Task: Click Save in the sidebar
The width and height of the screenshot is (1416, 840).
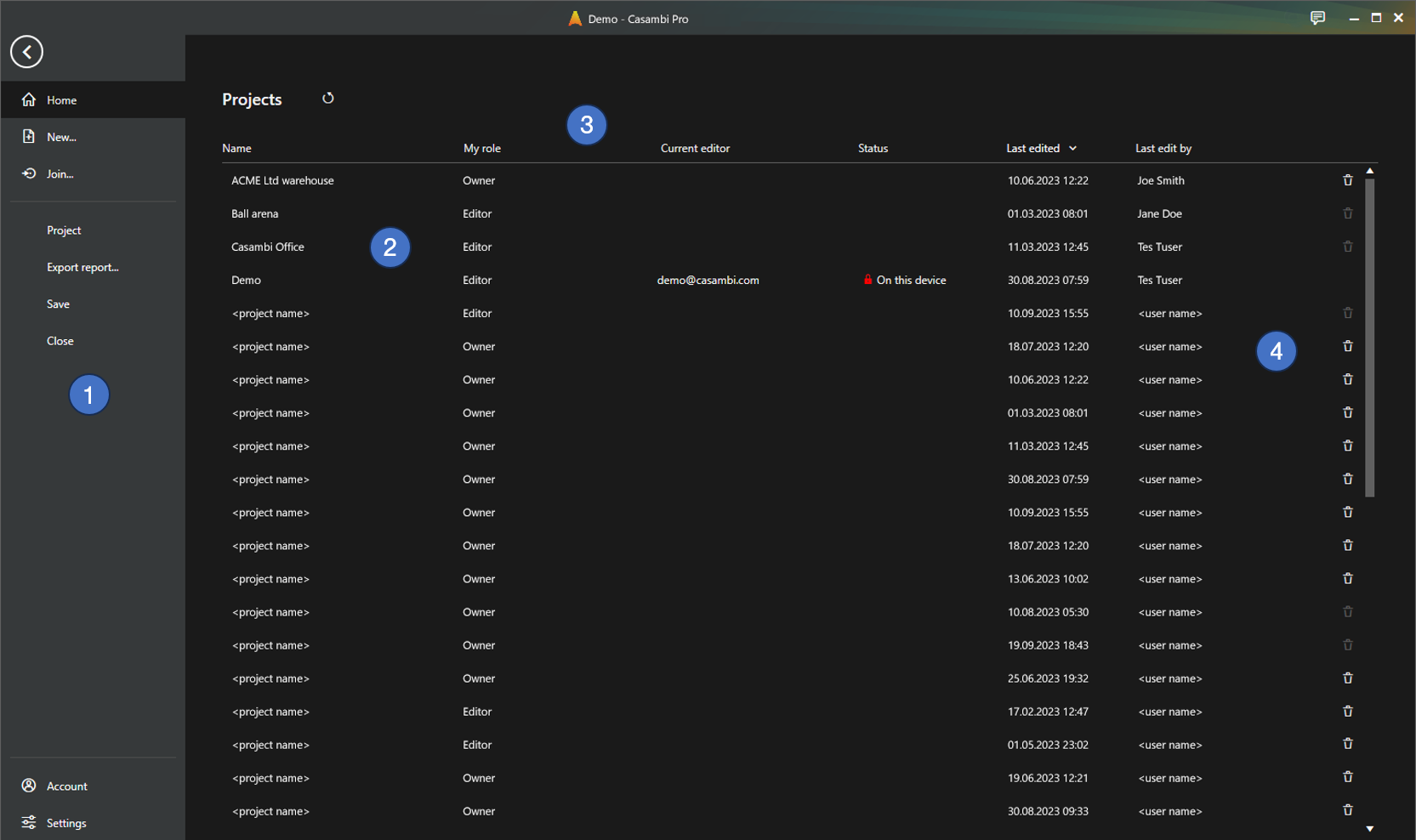Action: tap(58, 304)
